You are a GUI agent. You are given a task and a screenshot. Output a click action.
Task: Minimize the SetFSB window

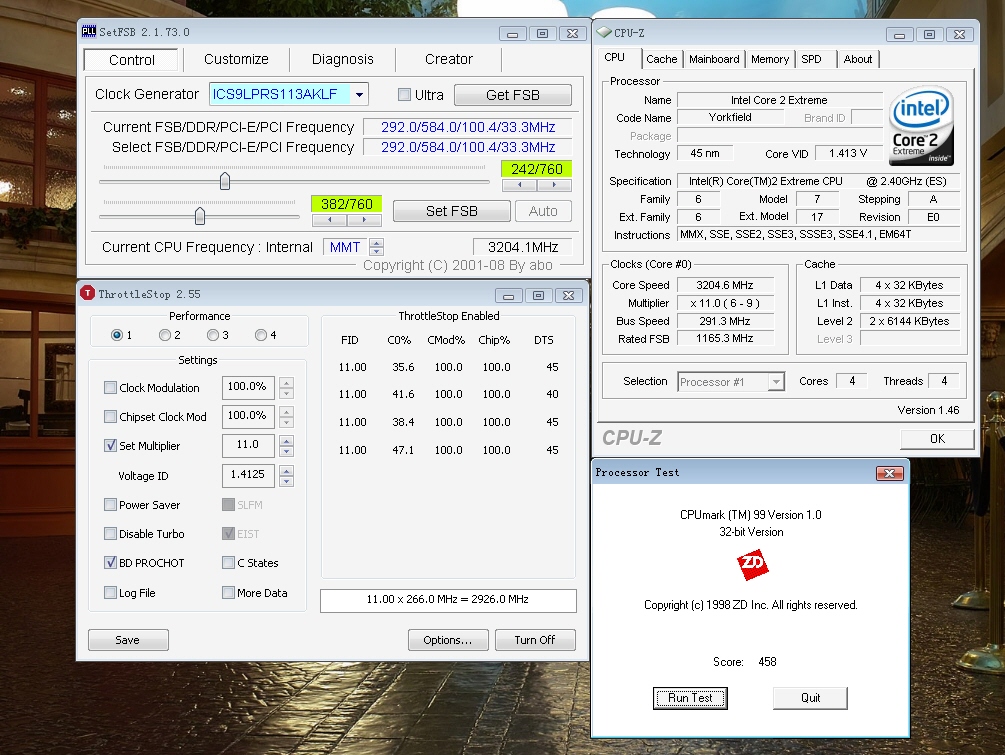point(512,33)
